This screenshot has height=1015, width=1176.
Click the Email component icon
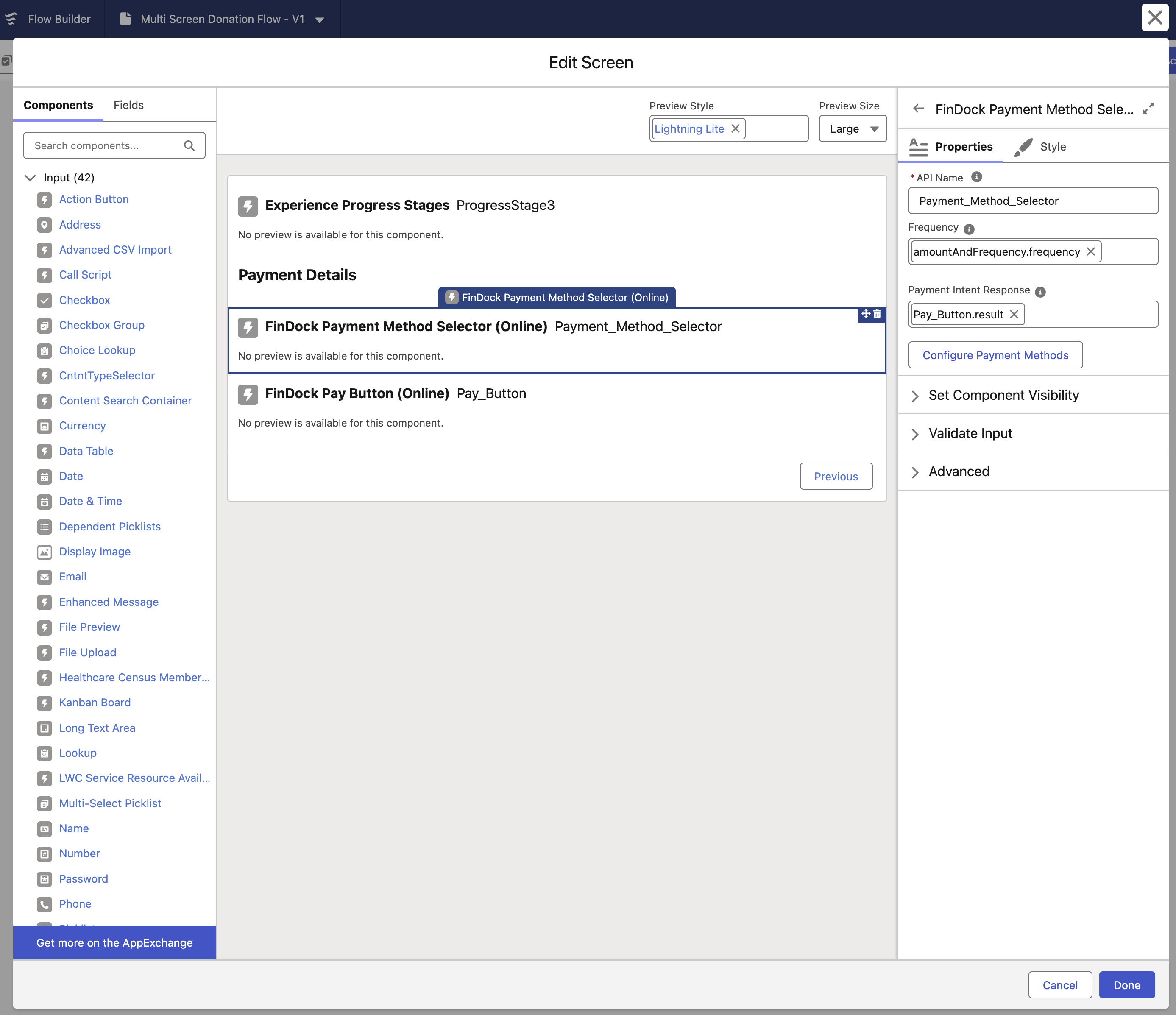(x=44, y=577)
